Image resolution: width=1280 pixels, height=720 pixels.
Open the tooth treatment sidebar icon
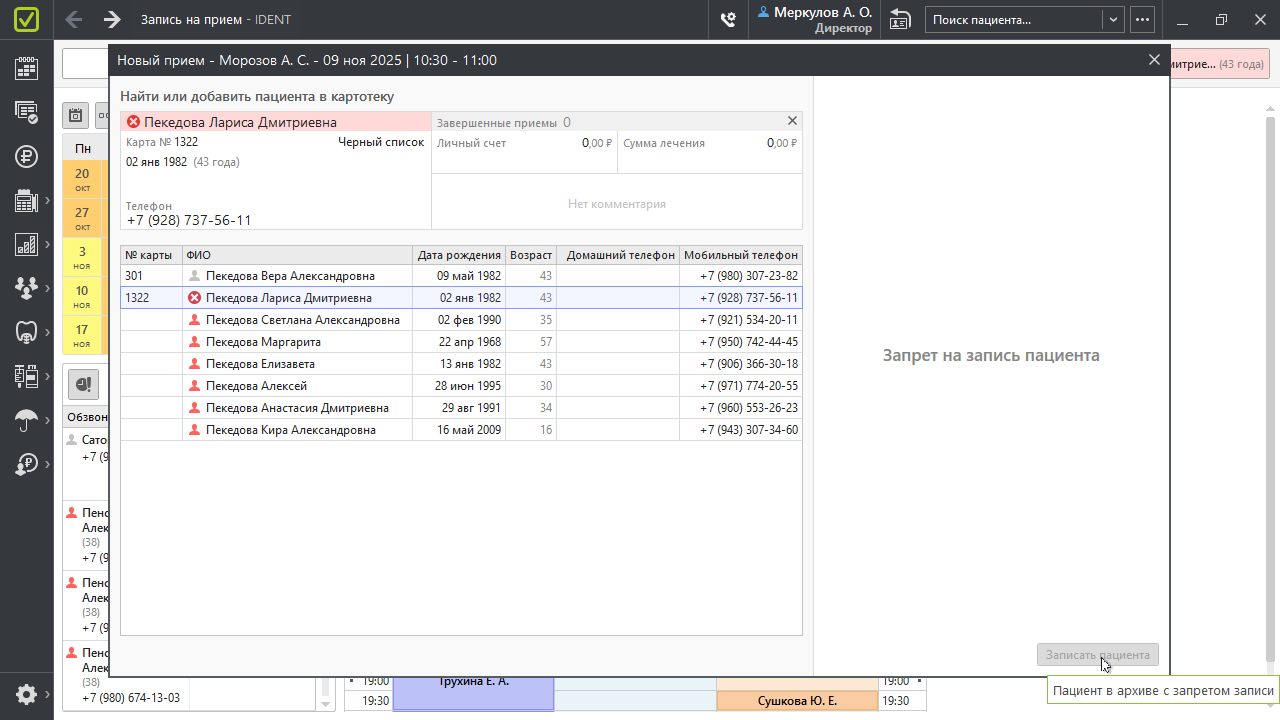click(x=26, y=332)
